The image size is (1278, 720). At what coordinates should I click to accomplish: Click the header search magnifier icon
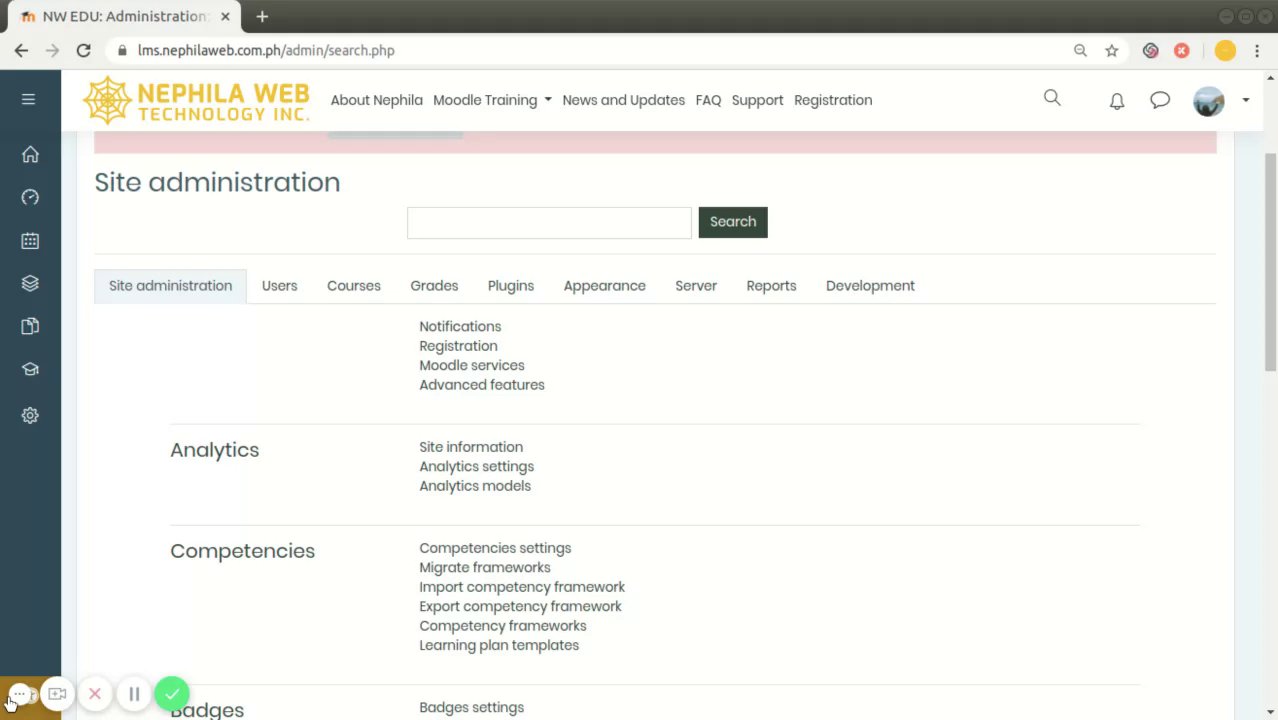click(1052, 97)
